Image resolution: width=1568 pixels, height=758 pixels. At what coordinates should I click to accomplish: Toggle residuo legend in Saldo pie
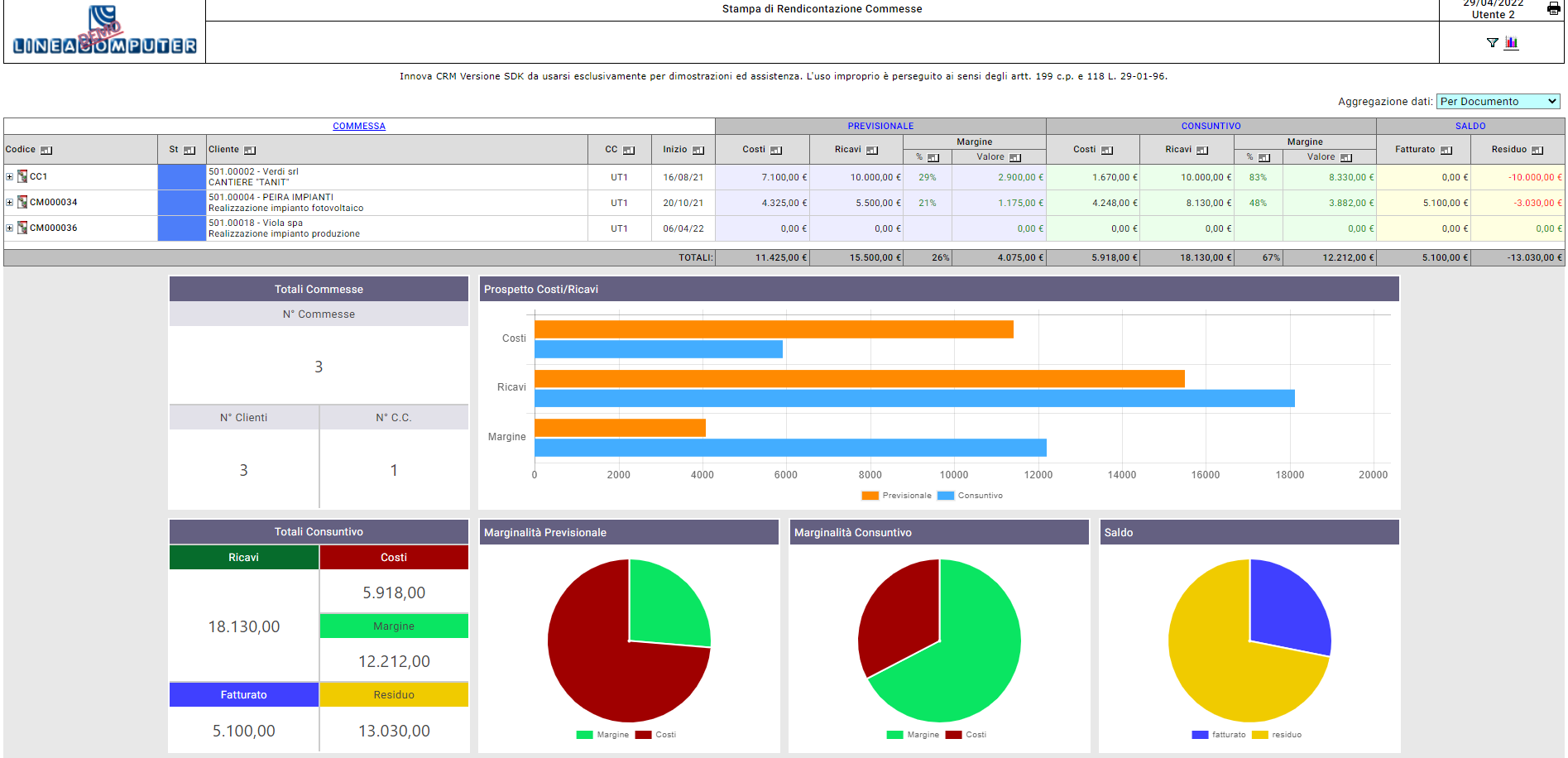[x=1277, y=735]
